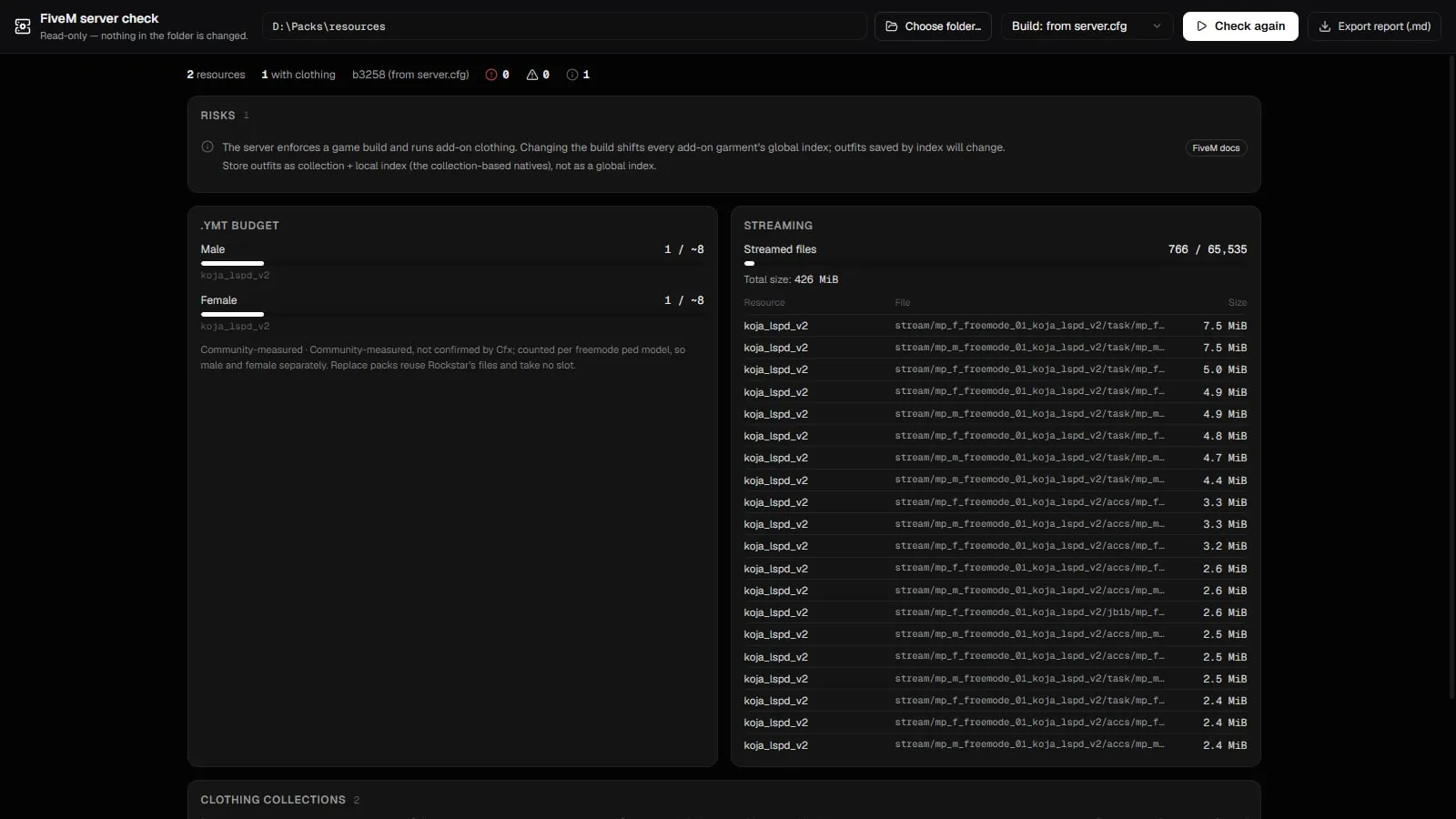Click the '3.2 MiB' size cell

1225,546
